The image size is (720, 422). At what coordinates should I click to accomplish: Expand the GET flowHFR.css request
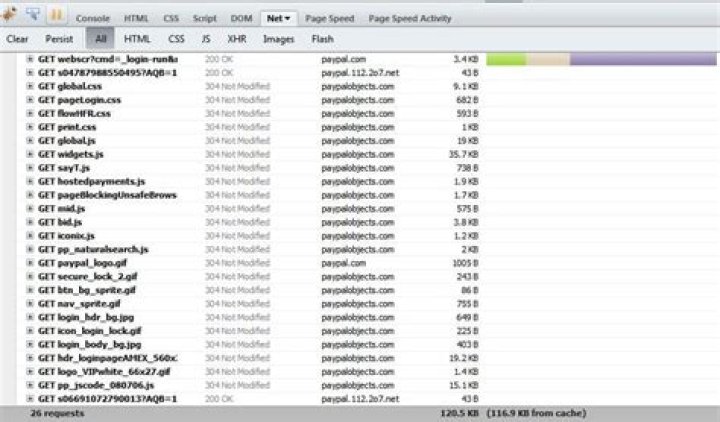(30, 113)
